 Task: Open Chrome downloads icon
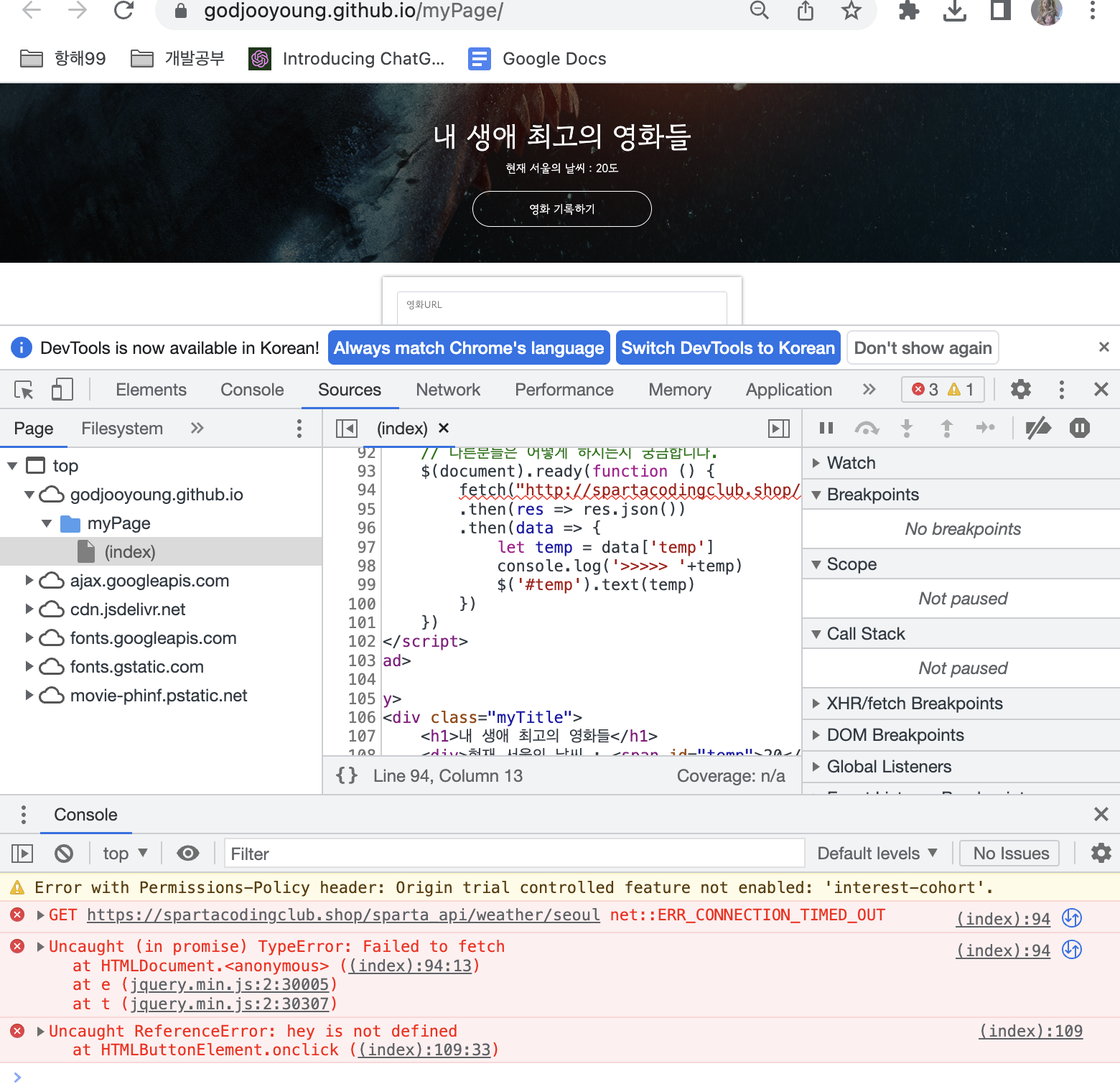pos(954,10)
